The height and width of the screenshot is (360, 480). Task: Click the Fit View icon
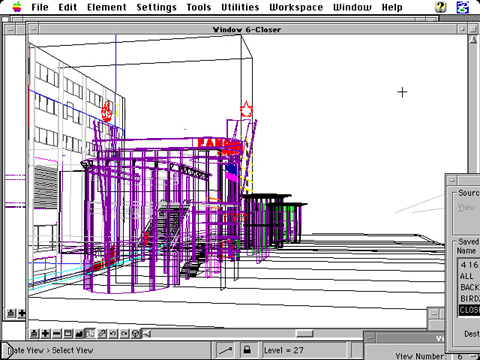[79, 333]
